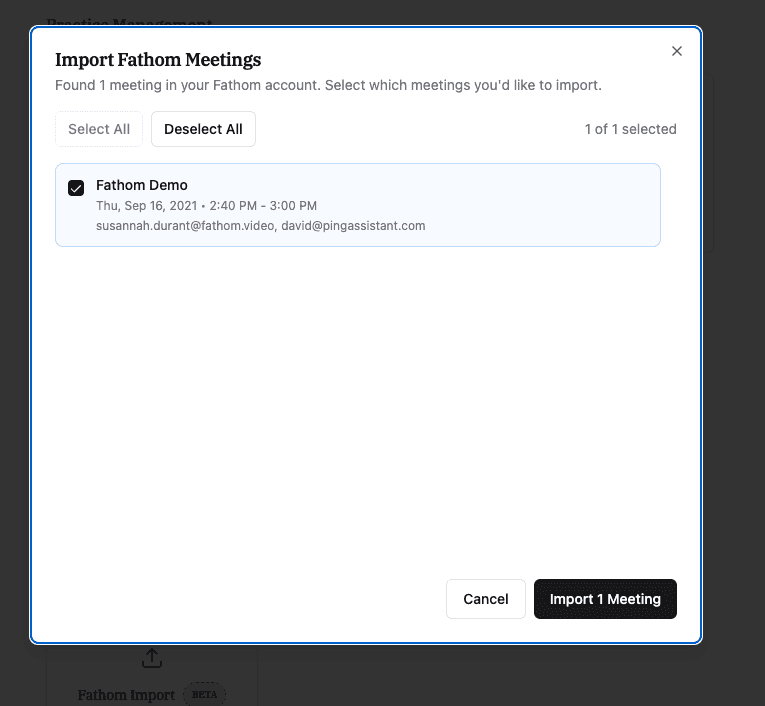Uncheck the Fathom Demo meeting checkbox

pyautogui.click(x=76, y=188)
